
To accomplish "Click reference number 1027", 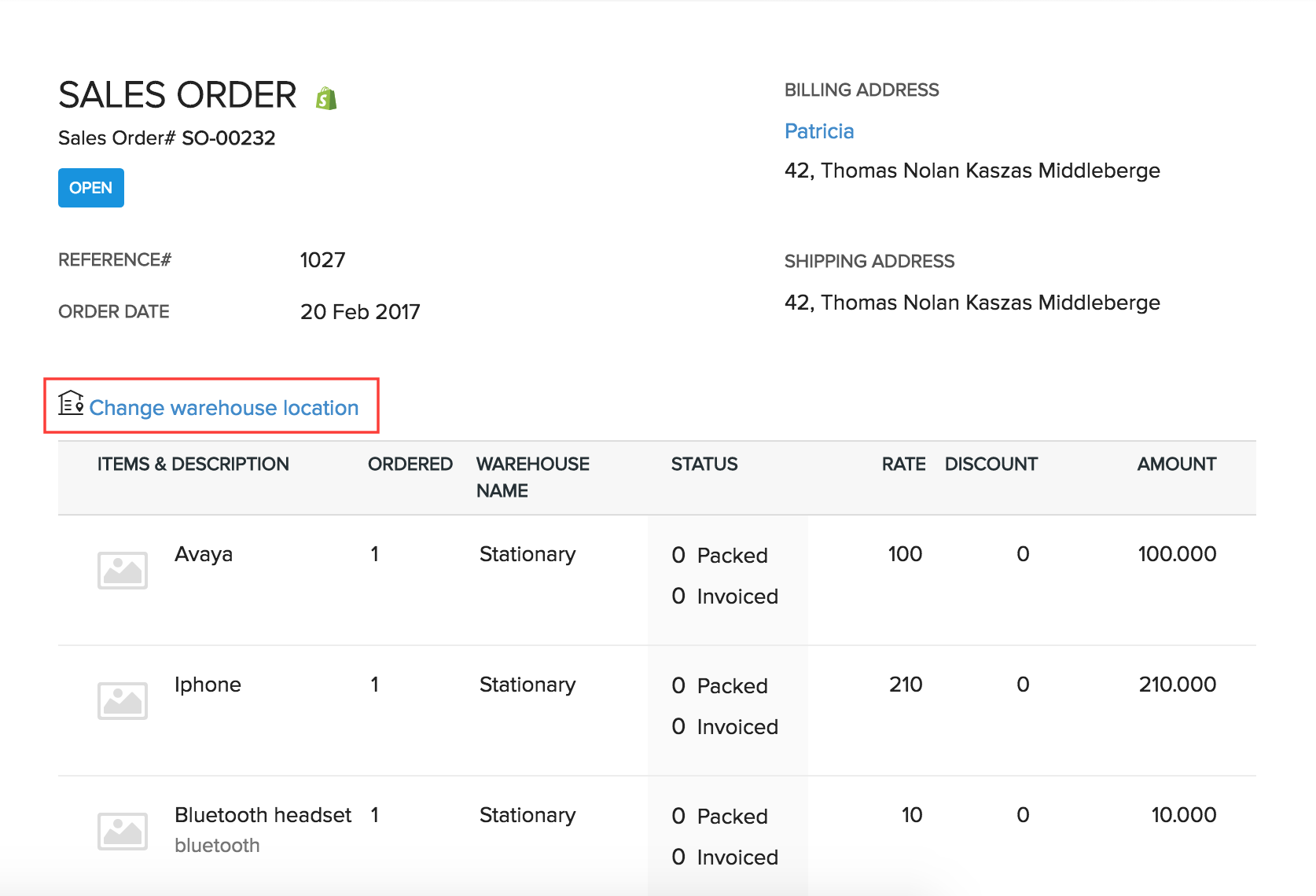I will coord(322,260).
